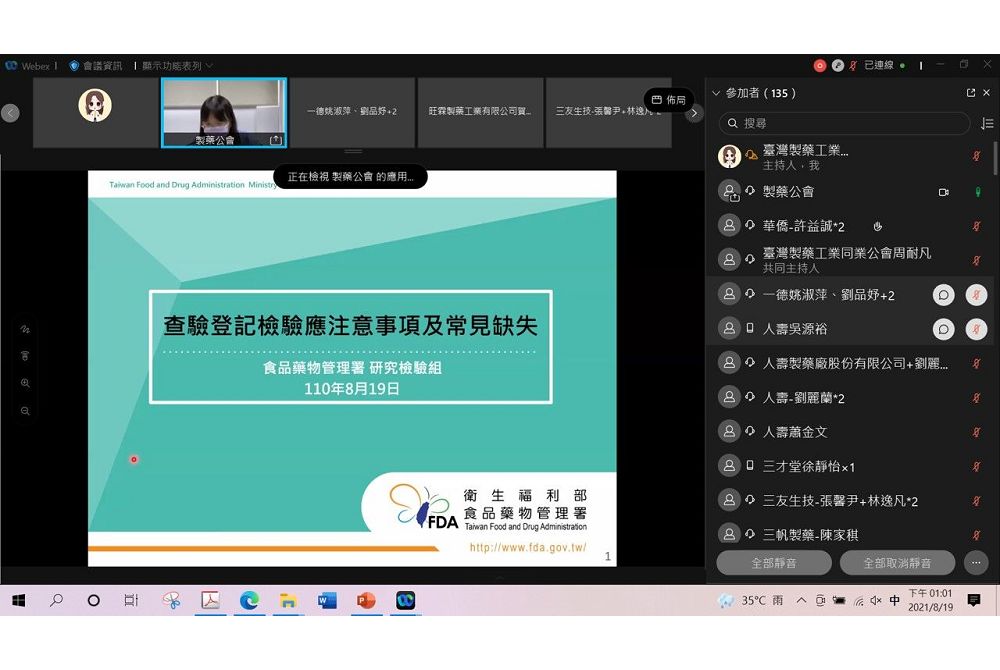
Task: Click avatar of 華僑-許益誠*2
Action: (x=729, y=225)
